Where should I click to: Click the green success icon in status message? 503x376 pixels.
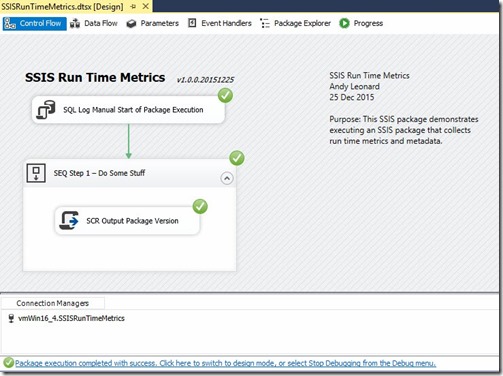[x=8, y=363]
